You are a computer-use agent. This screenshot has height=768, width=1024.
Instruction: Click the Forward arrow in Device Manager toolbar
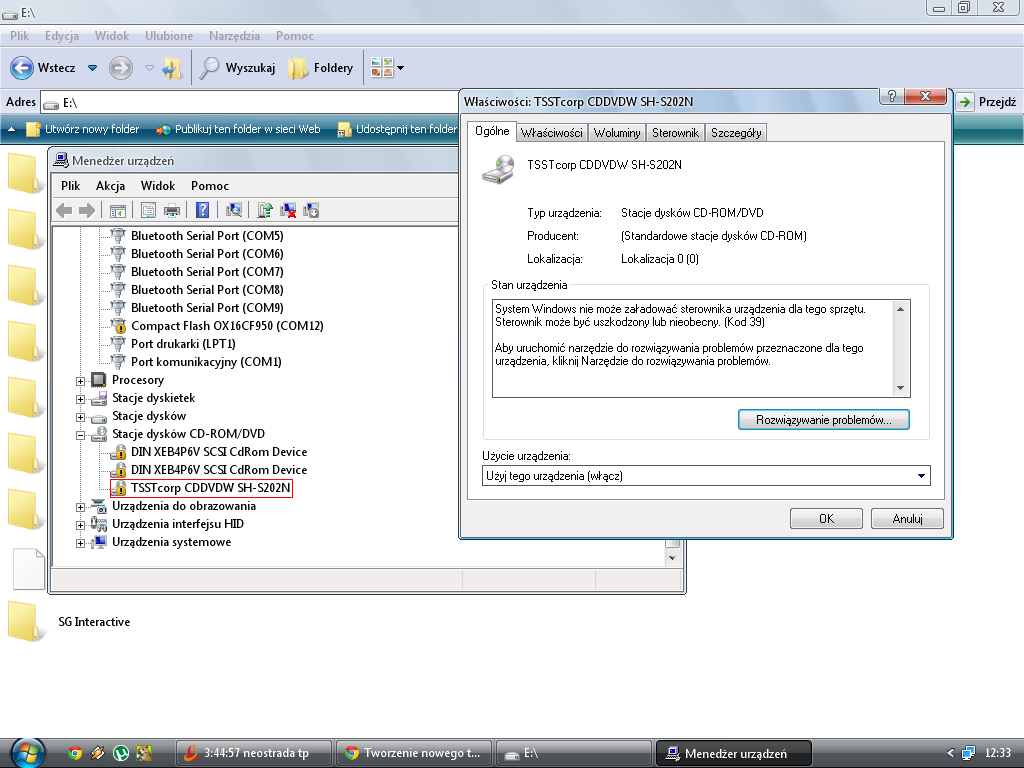(87, 210)
